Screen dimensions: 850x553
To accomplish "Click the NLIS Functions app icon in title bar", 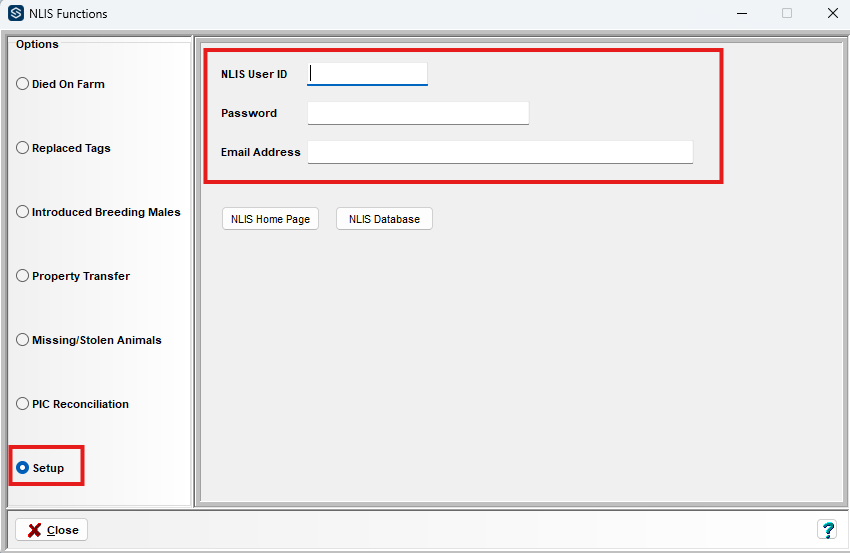I will (16, 13).
